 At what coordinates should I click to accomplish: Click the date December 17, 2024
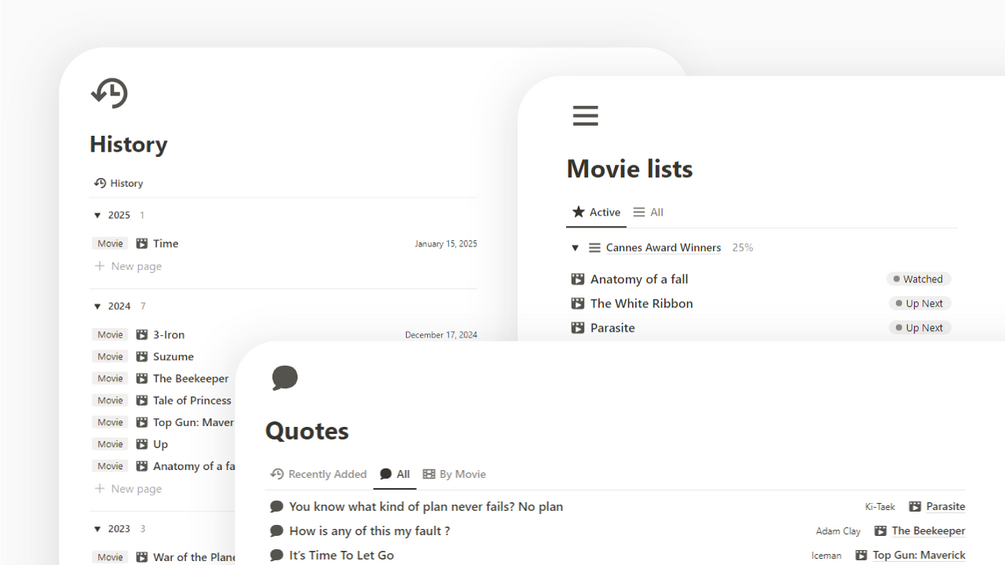pyautogui.click(x=441, y=334)
